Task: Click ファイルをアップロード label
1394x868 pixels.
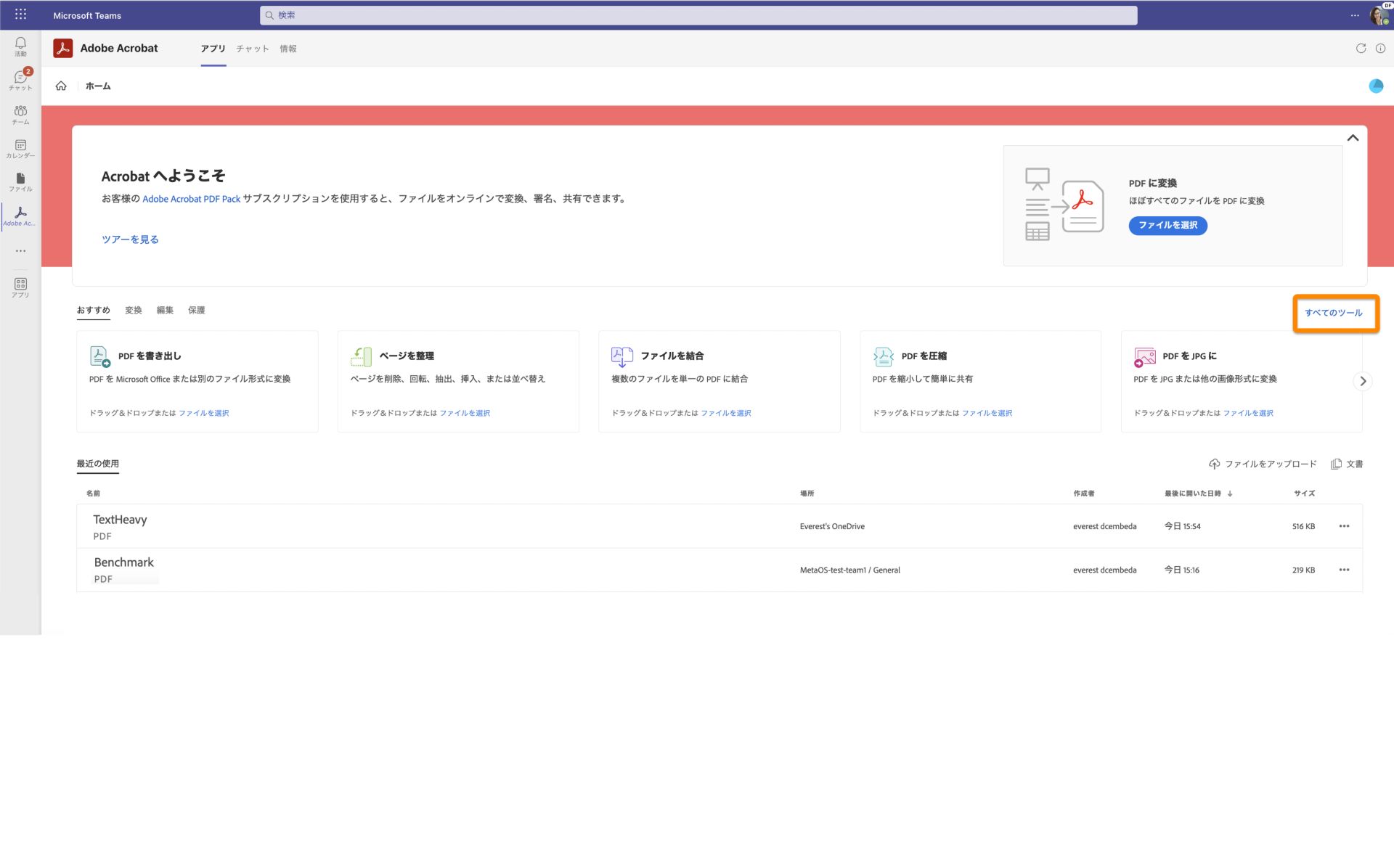Action: 1271,464
